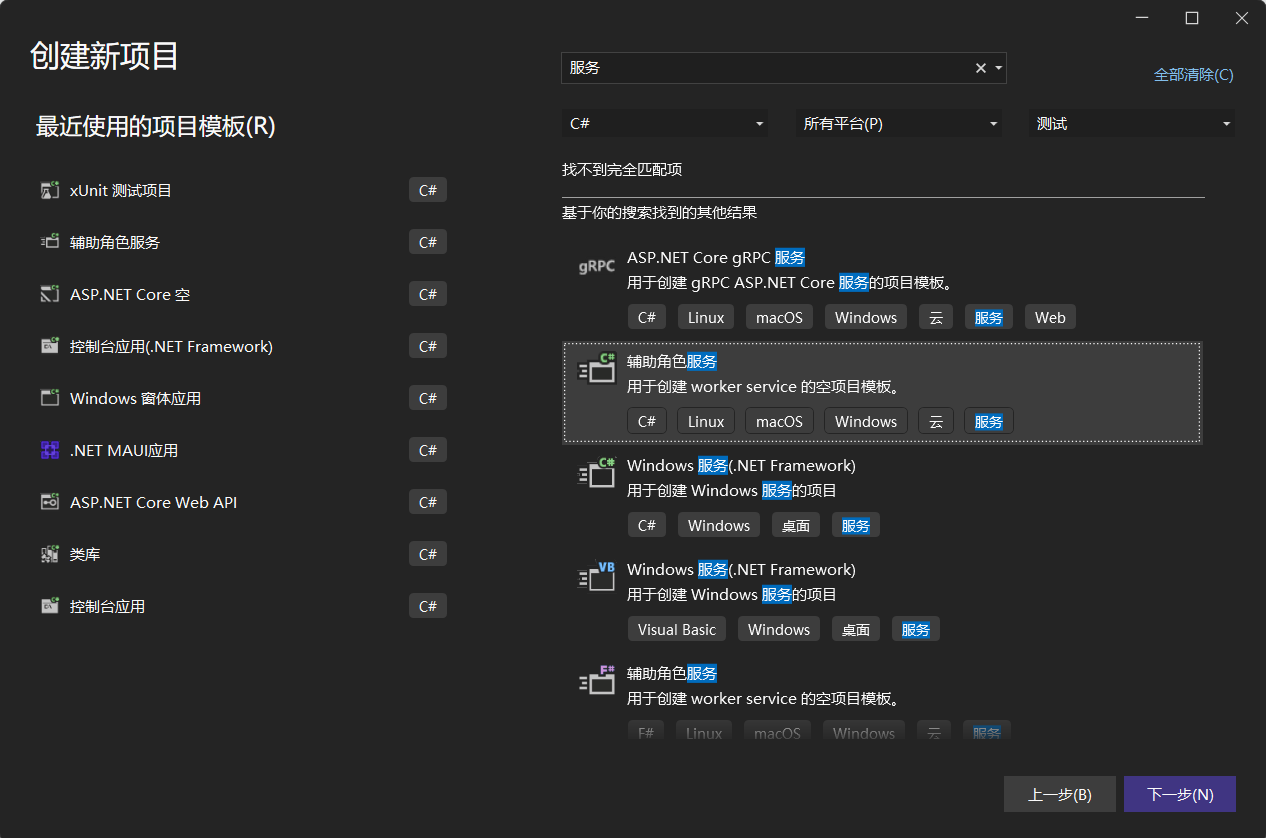Click the VB Windows 服务 result icon
This screenshot has height=838, width=1266.
(597, 576)
